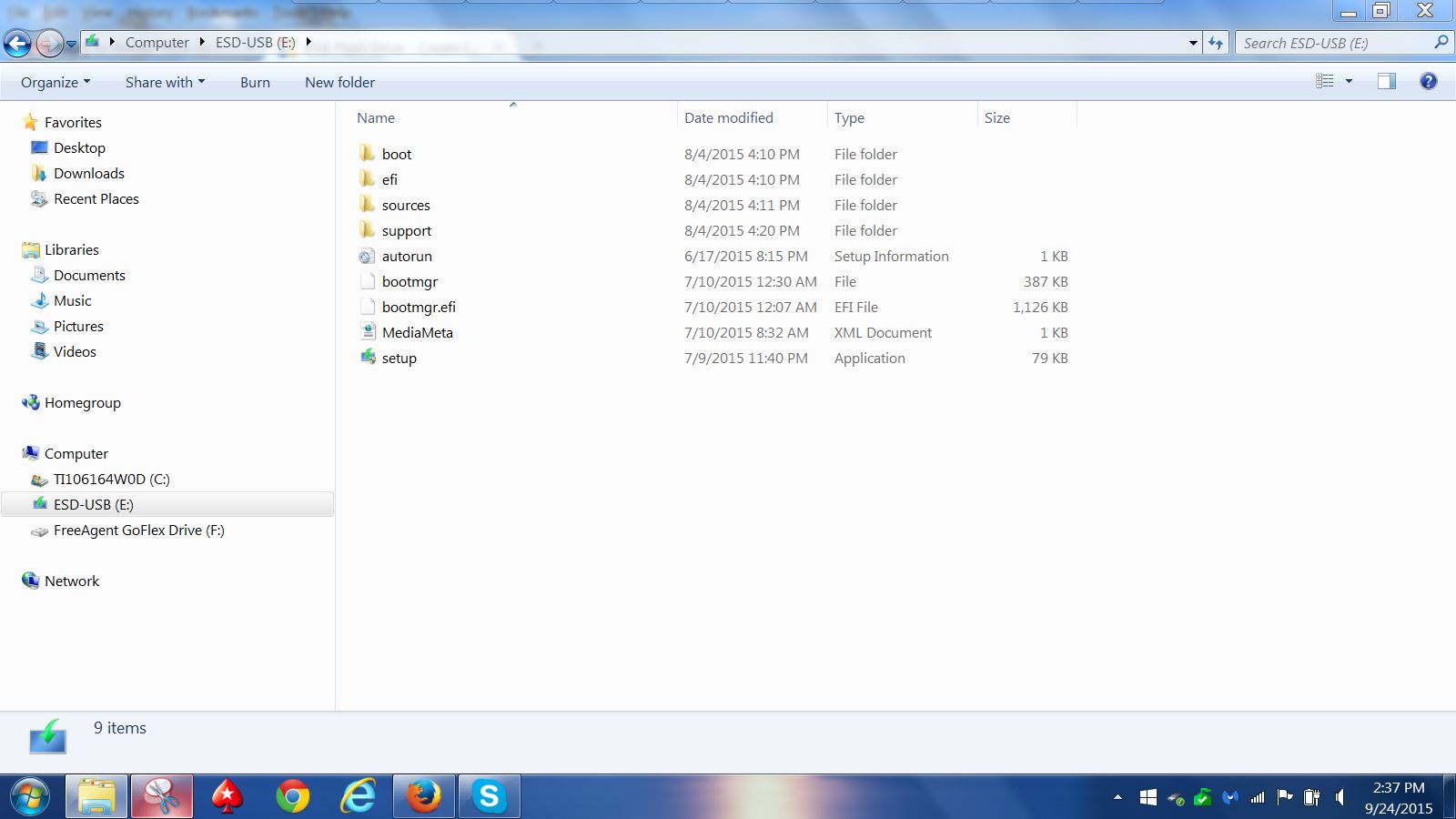
Task: Launch Firefox from the taskbar
Action: pos(423,796)
